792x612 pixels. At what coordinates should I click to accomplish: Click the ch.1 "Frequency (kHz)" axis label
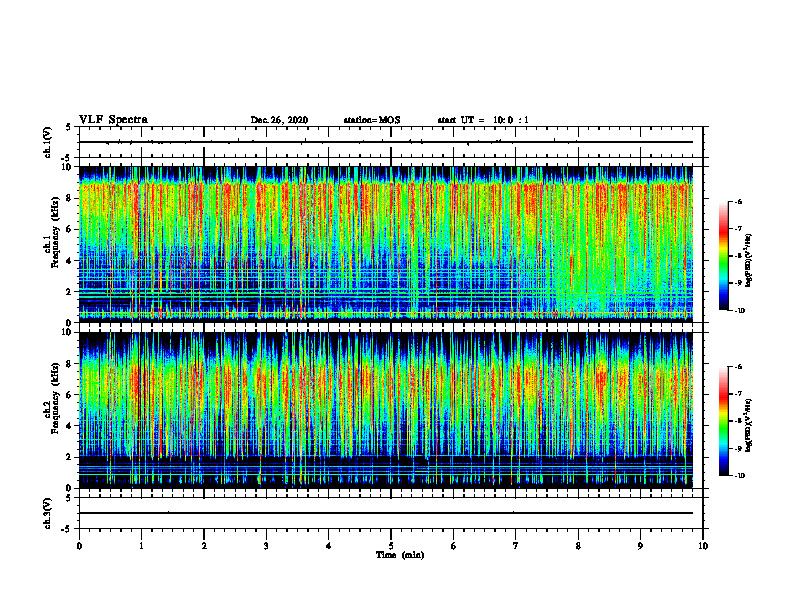point(55,233)
